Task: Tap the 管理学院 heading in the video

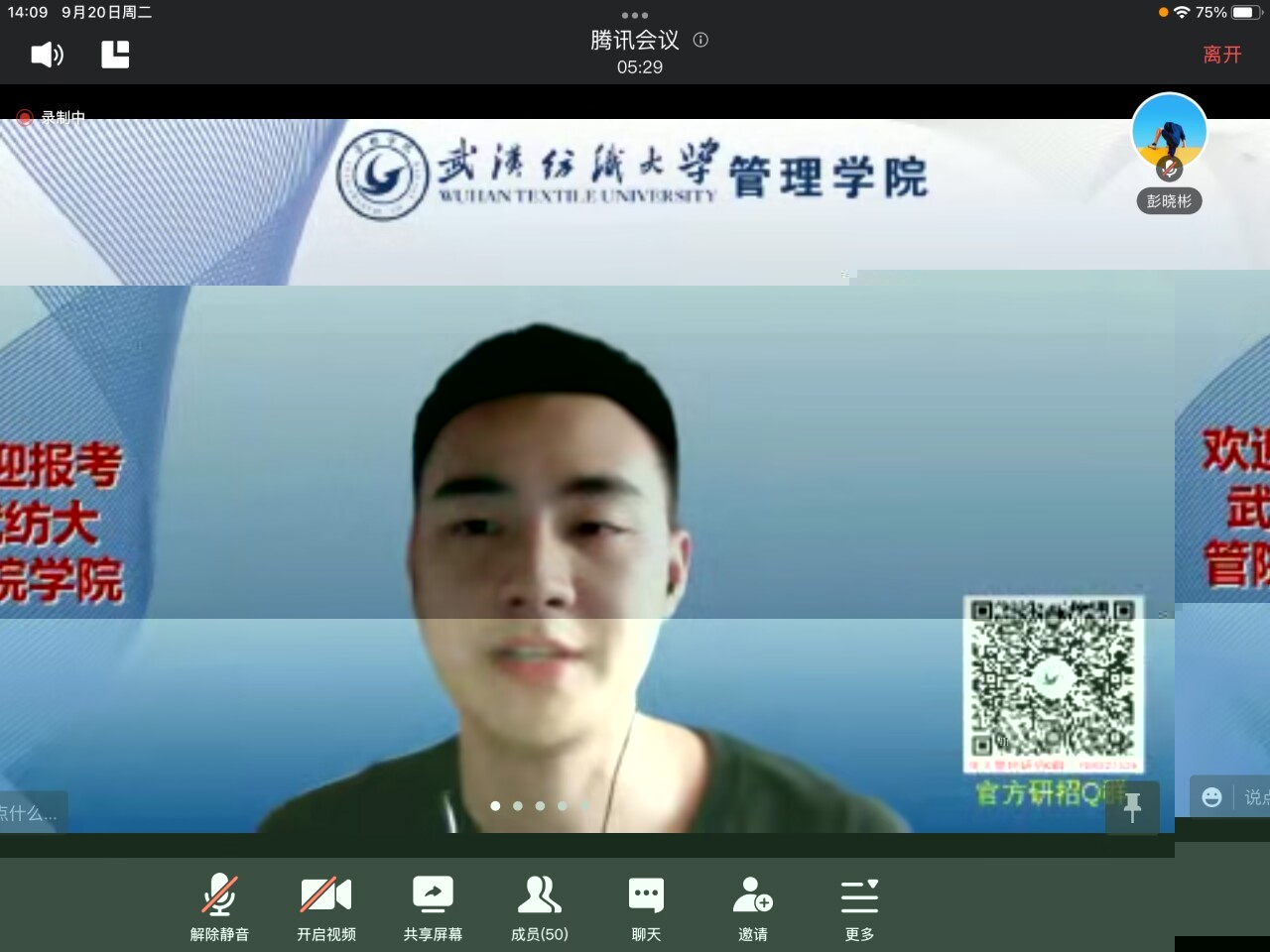Action: 828,178
